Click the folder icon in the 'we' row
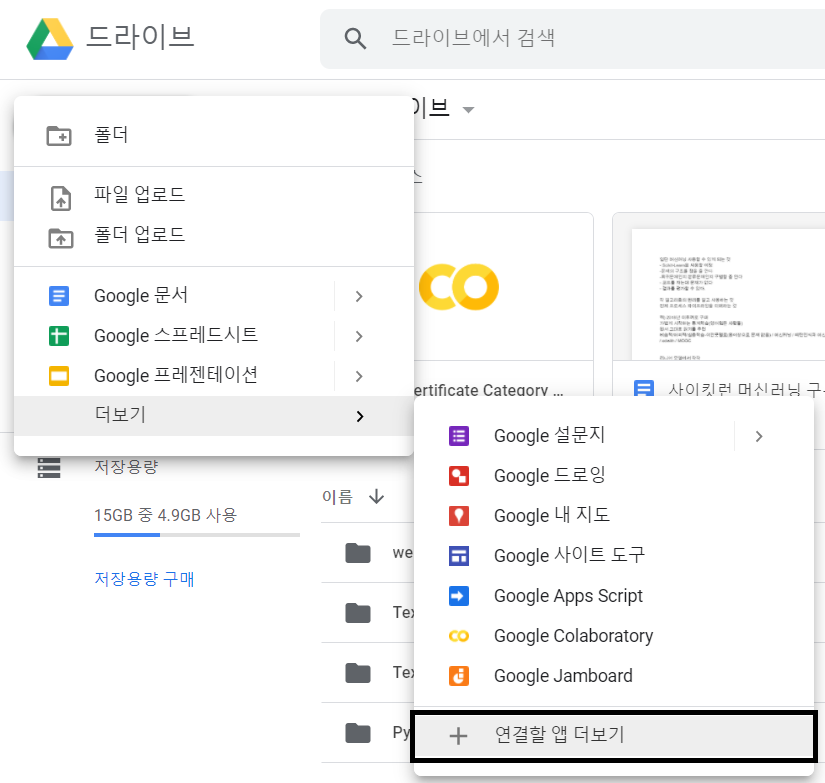The image size is (825, 783). (x=358, y=553)
